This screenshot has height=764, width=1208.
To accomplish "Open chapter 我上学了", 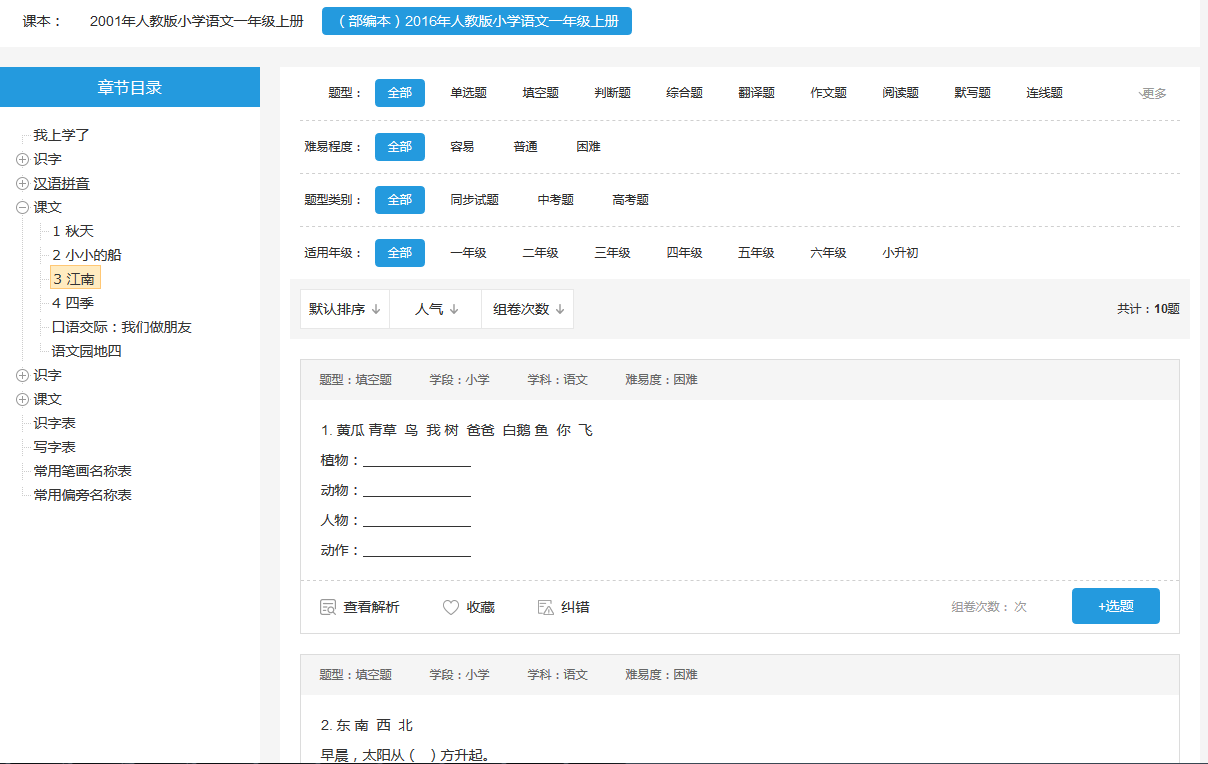I will click(x=62, y=135).
